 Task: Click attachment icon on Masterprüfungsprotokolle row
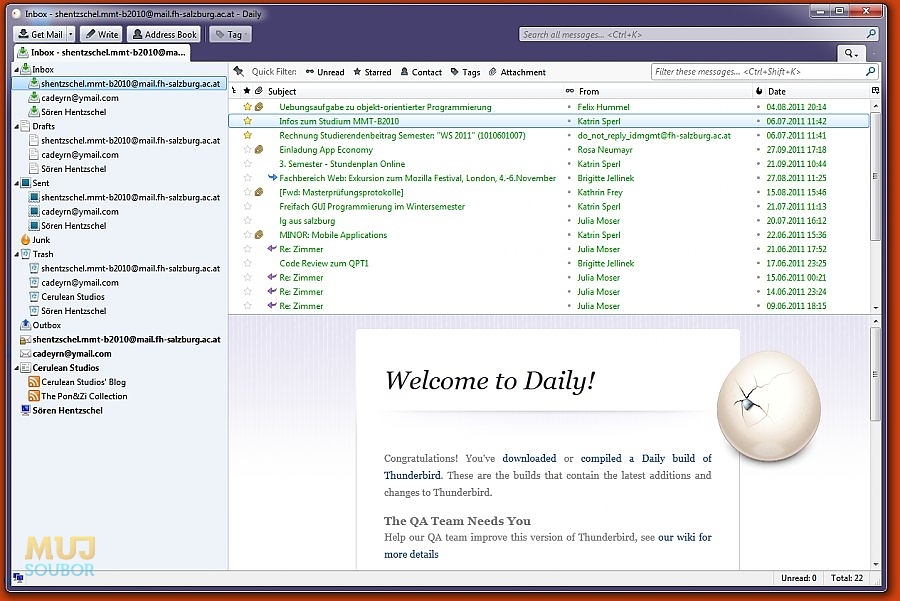[259, 192]
